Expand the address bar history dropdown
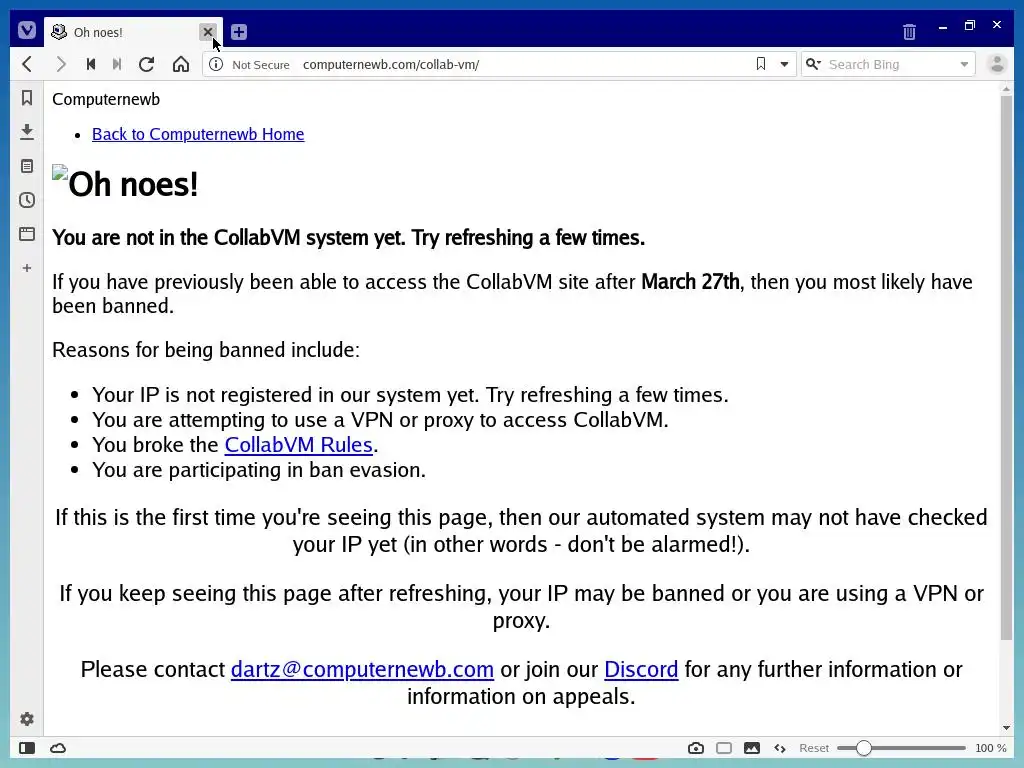The image size is (1024, 768). [x=784, y=65]
